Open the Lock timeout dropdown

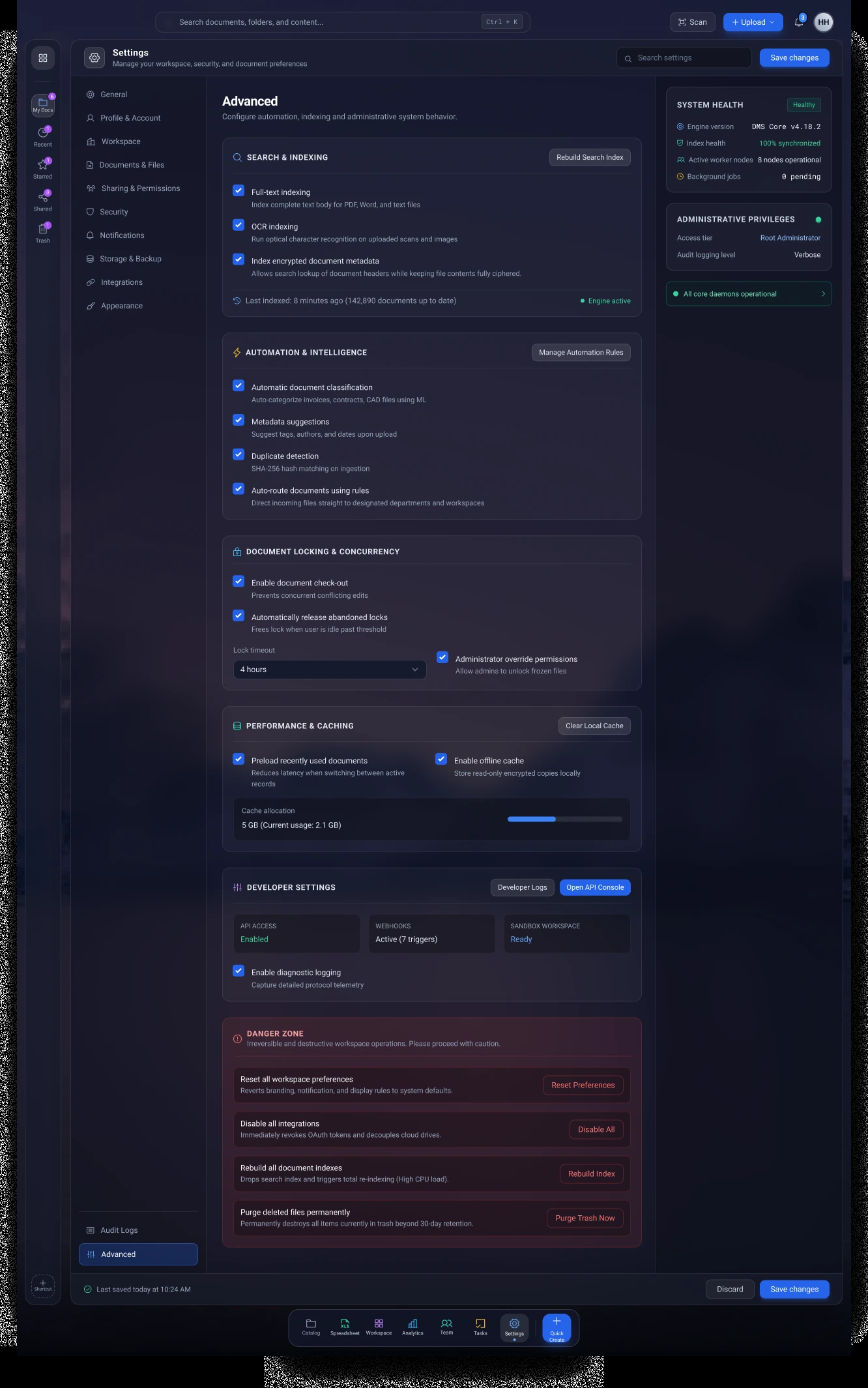point(330,670)
